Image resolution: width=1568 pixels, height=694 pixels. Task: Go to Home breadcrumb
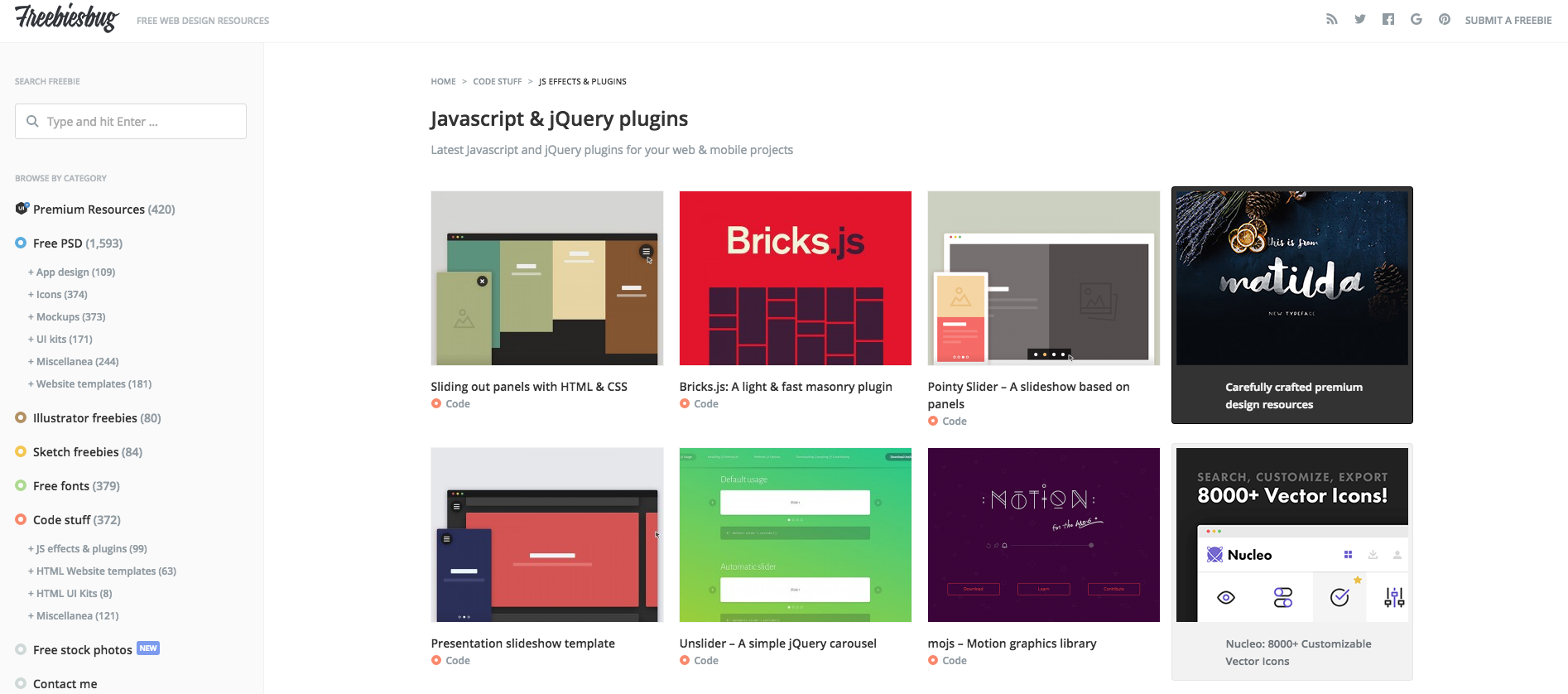(x=443, y=81)
